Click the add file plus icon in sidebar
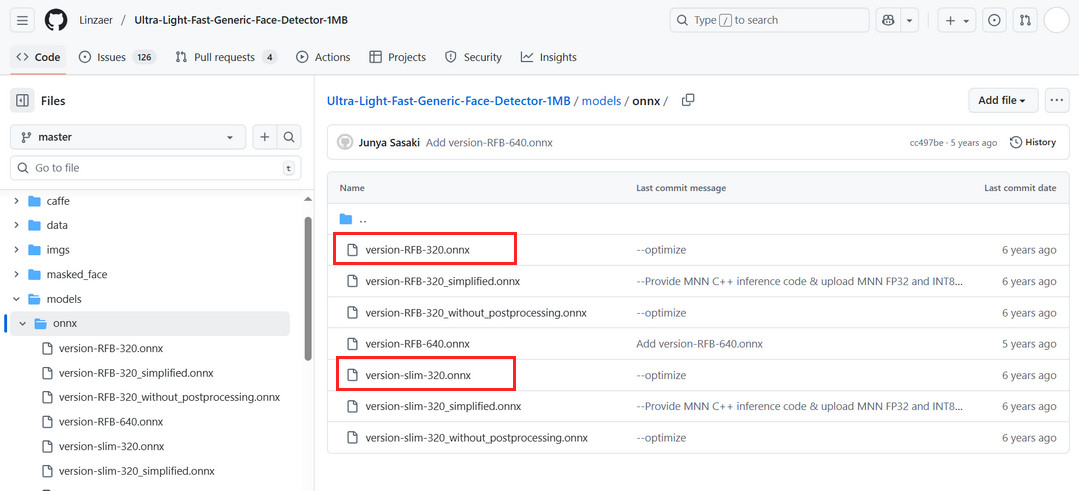The image size is (1079, 491). click(265, 137)
